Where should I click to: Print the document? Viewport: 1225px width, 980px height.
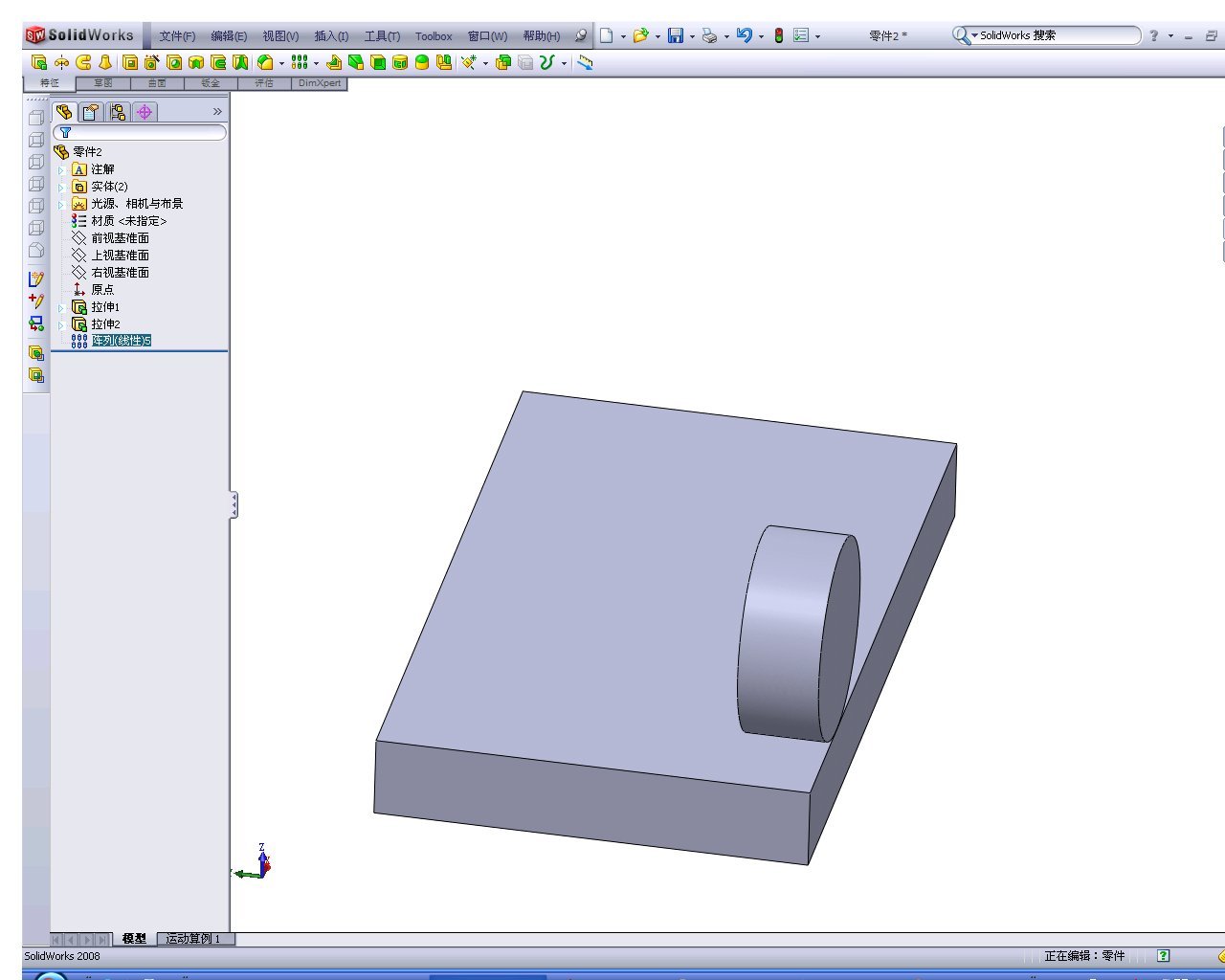click(x=709, y=35)
